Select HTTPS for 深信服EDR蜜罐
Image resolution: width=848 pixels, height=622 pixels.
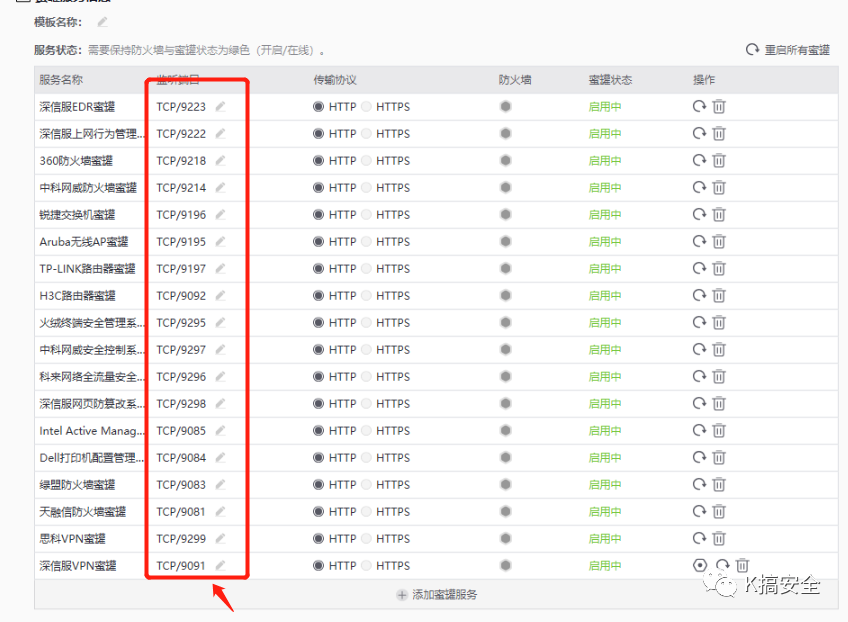(x=366, y=107)
